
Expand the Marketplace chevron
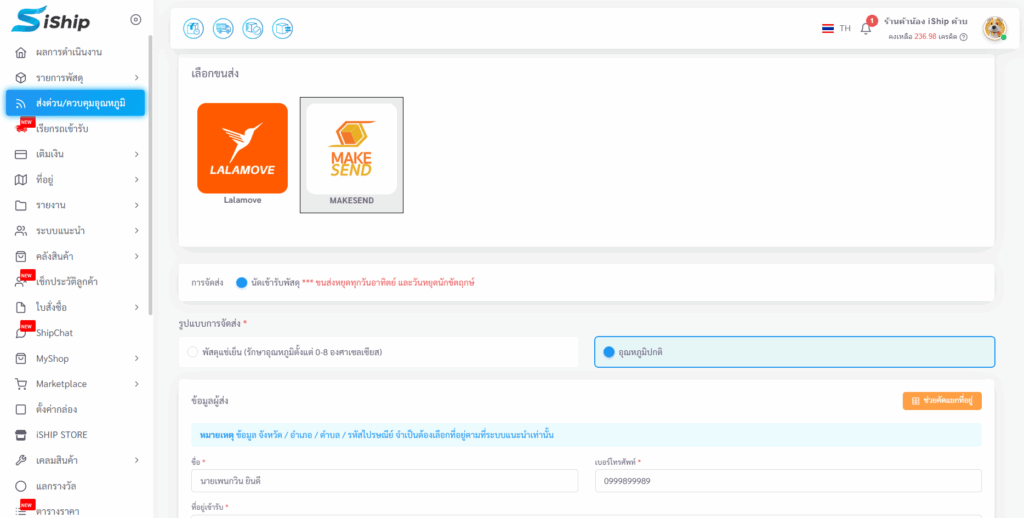click(x=136, y=384)
